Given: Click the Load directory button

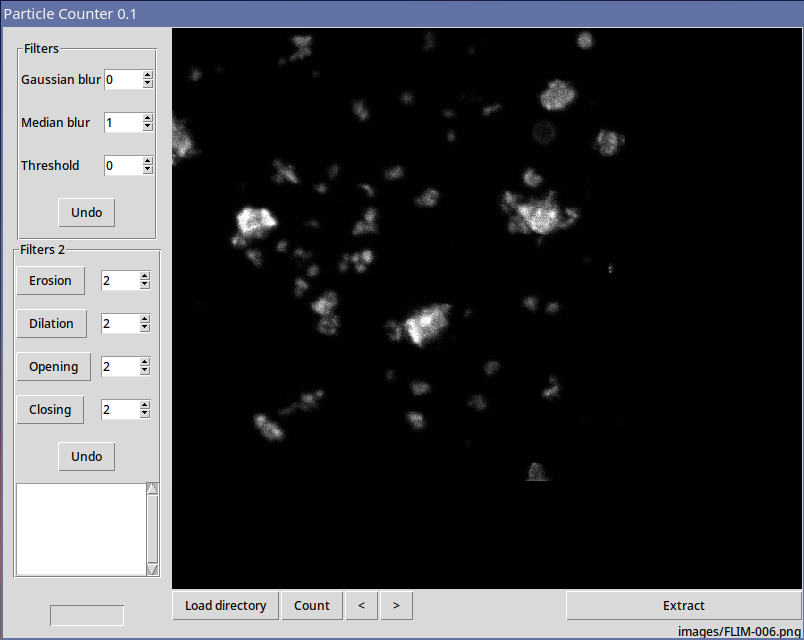Looking at the screenshot, I should 226,606.
